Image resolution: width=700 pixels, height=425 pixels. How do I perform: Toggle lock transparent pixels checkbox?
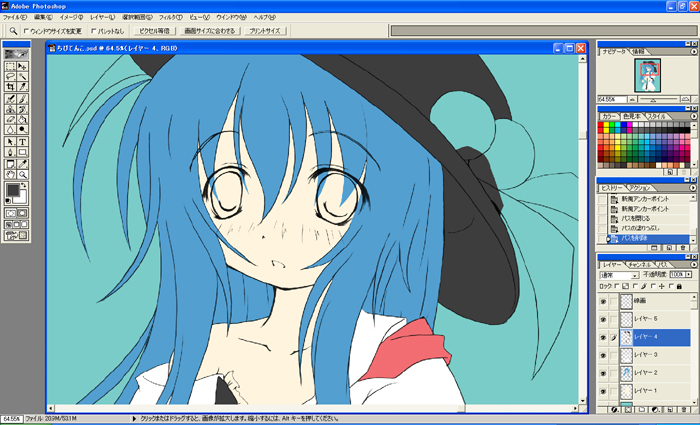tap(617, 286)
